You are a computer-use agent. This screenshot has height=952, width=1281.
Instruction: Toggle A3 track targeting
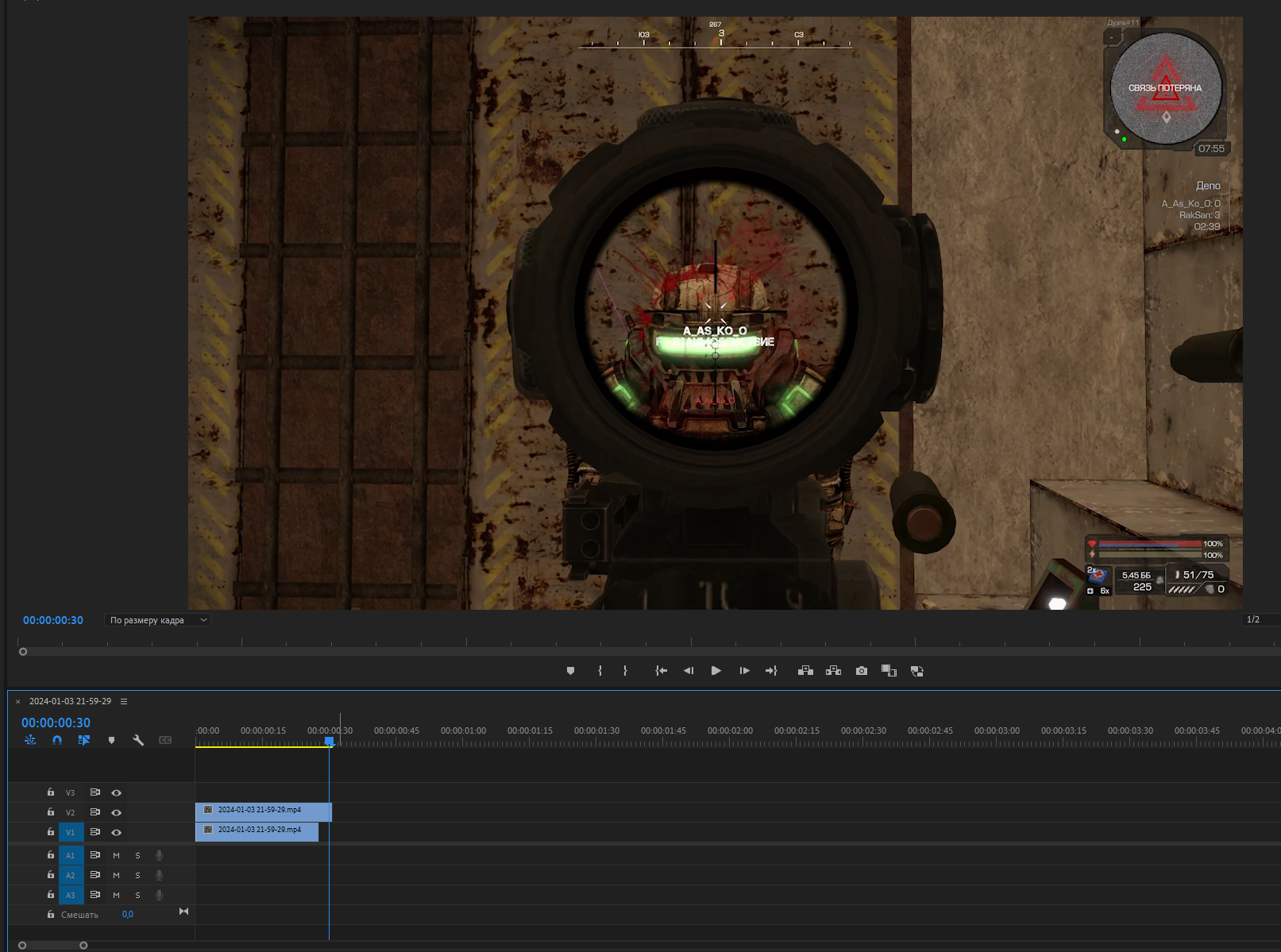71,895
